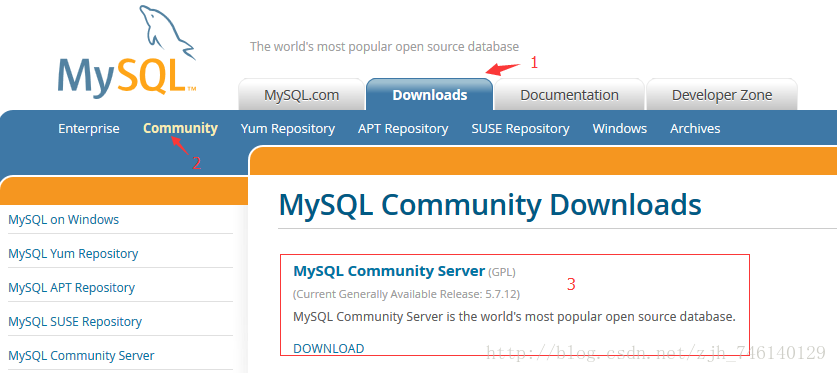This screenshot has width=837, height=373.
Task: Open the MySQL.com tab
Action: pos(302,95)
